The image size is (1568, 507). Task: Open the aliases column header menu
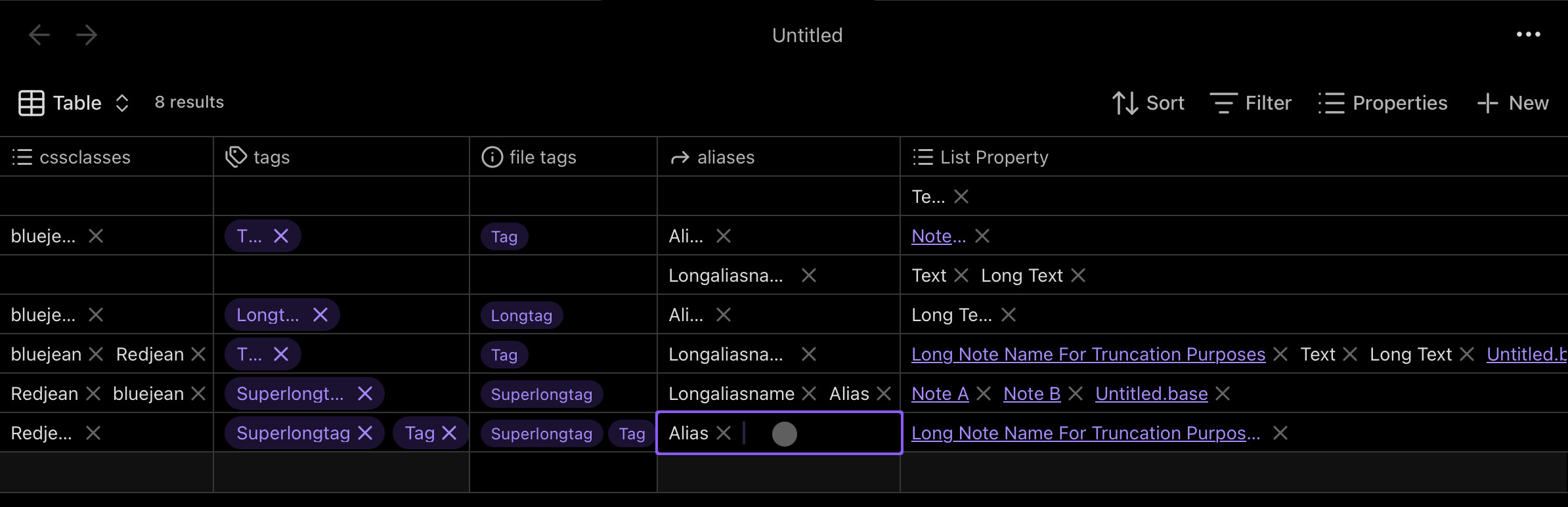[x=726, y=158]
